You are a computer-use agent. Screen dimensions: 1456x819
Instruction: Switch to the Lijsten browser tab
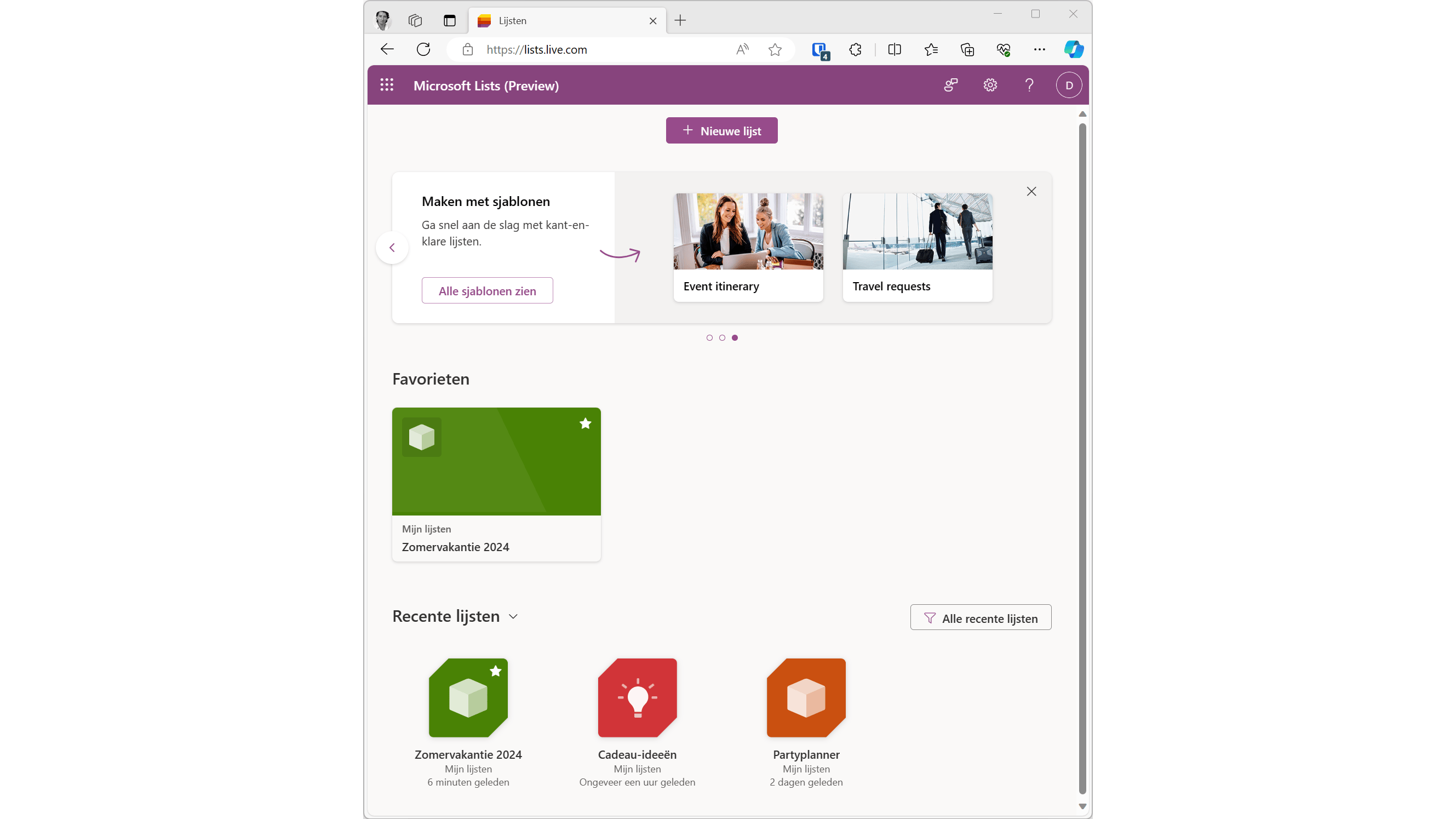click(560, 21)
